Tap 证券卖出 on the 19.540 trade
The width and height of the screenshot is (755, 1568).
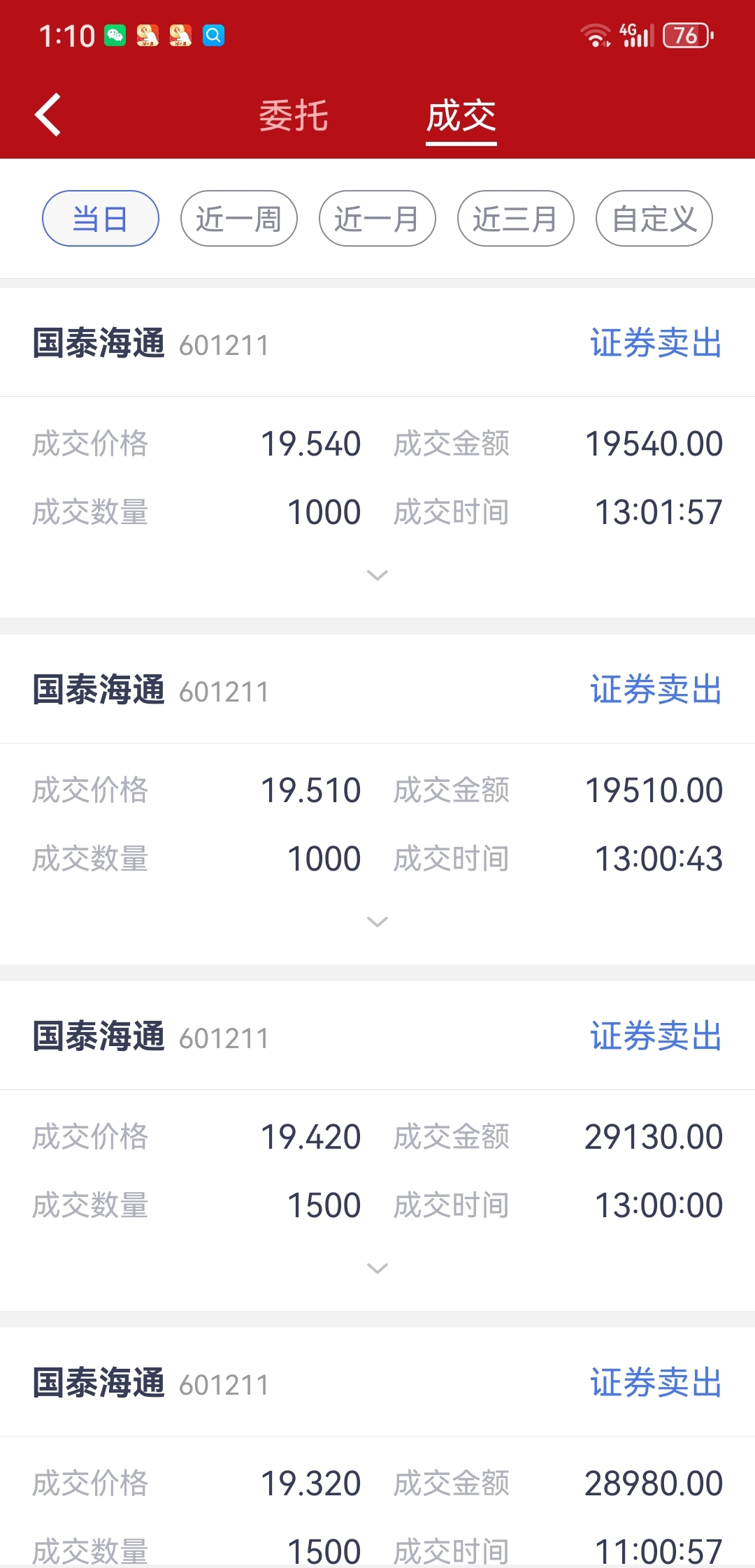coord(656,343)
